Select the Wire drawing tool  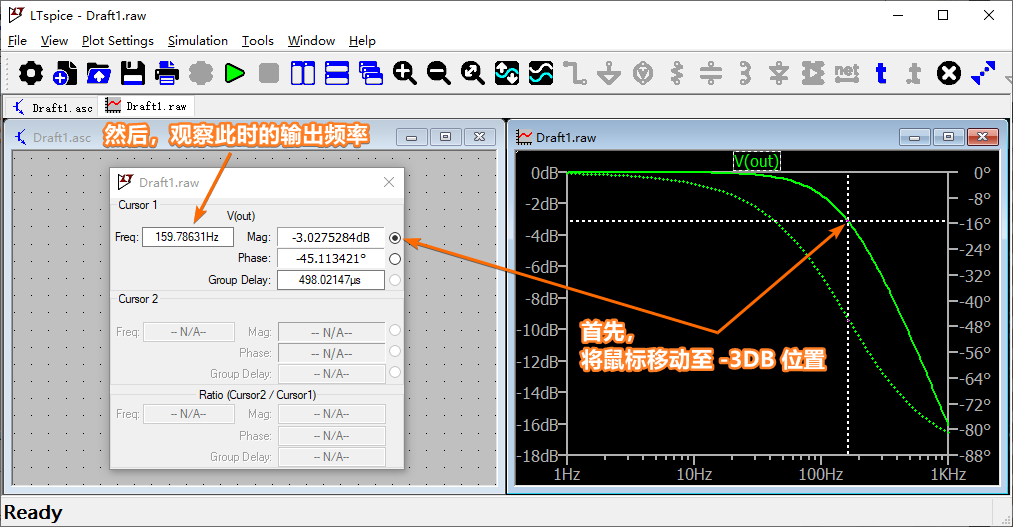[574, 73]
